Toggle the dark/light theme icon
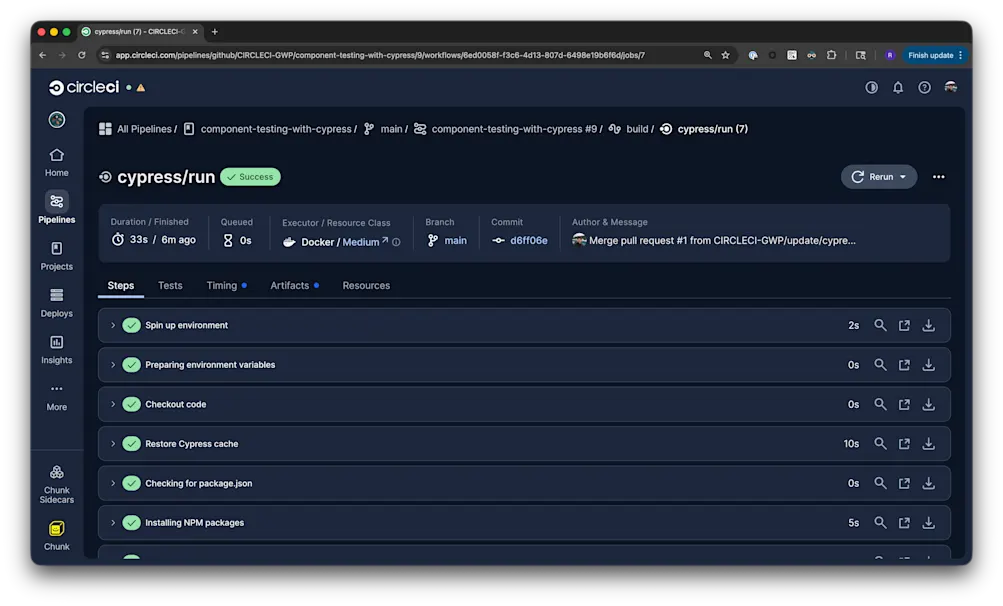1003x606 pixels. pos(871,87)
